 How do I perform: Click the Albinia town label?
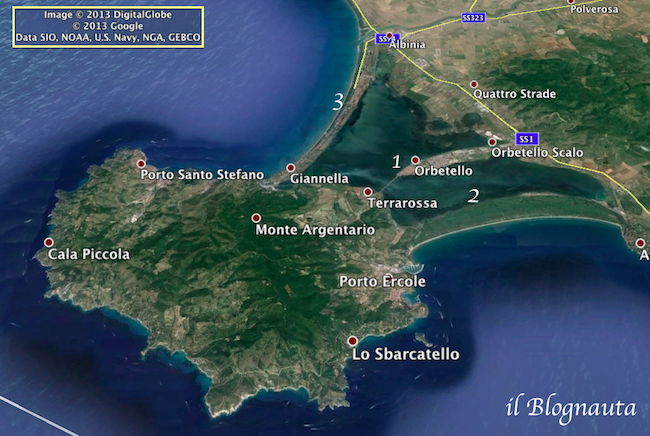(407, 45)
